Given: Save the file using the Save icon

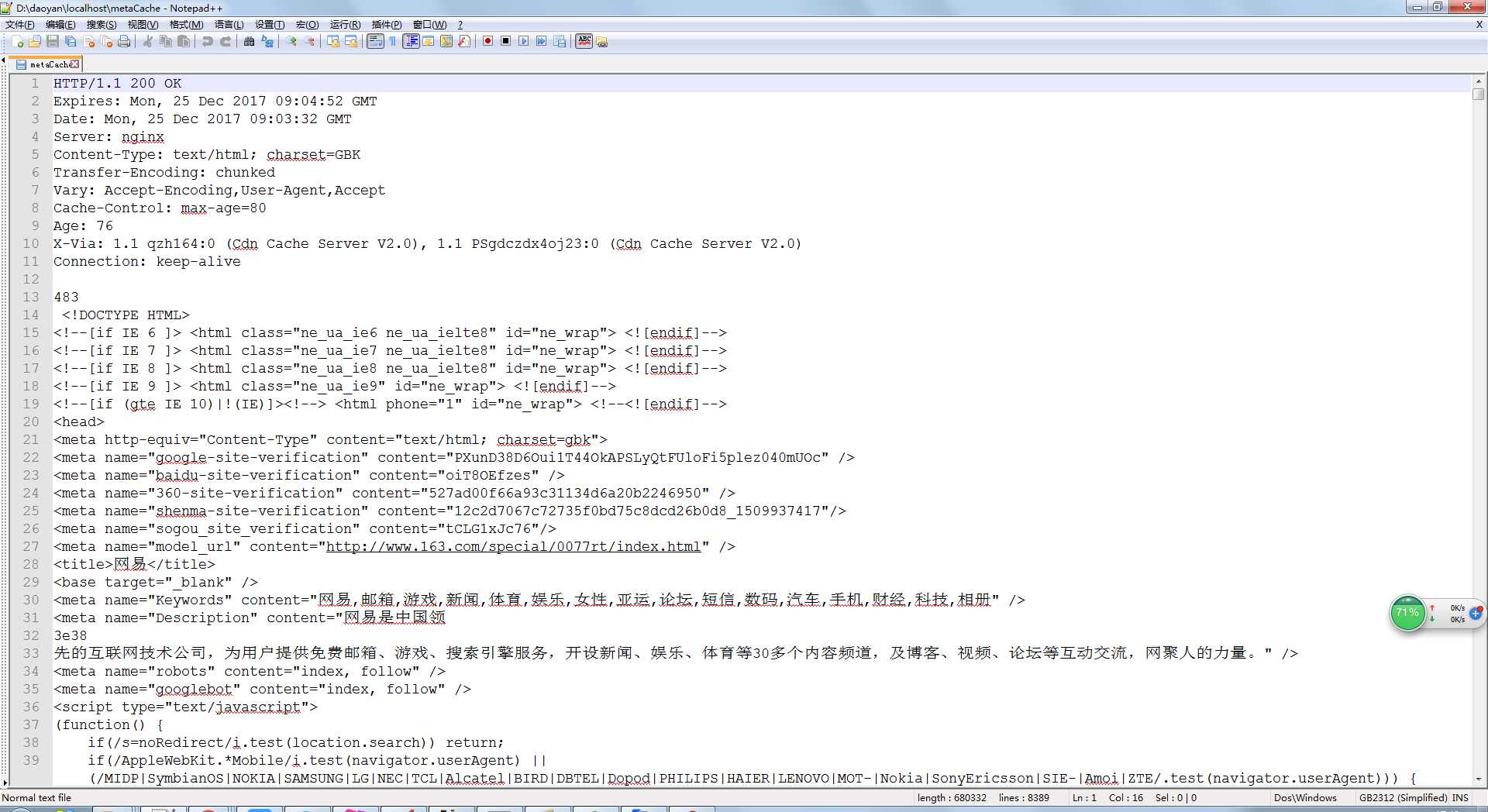Looking at the screenshot, I should point(53,42).
